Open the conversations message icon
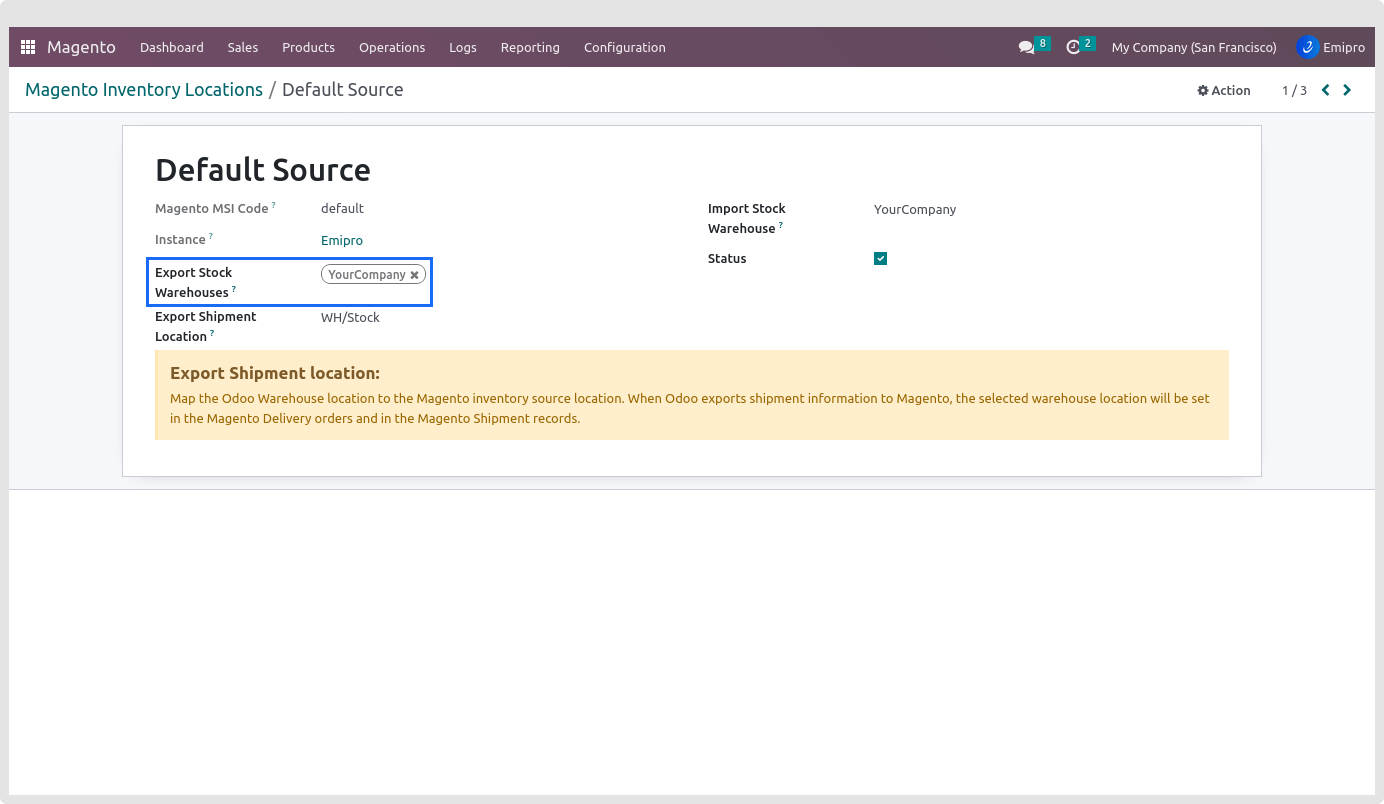1384x804 pixels. pos(1026,47)
